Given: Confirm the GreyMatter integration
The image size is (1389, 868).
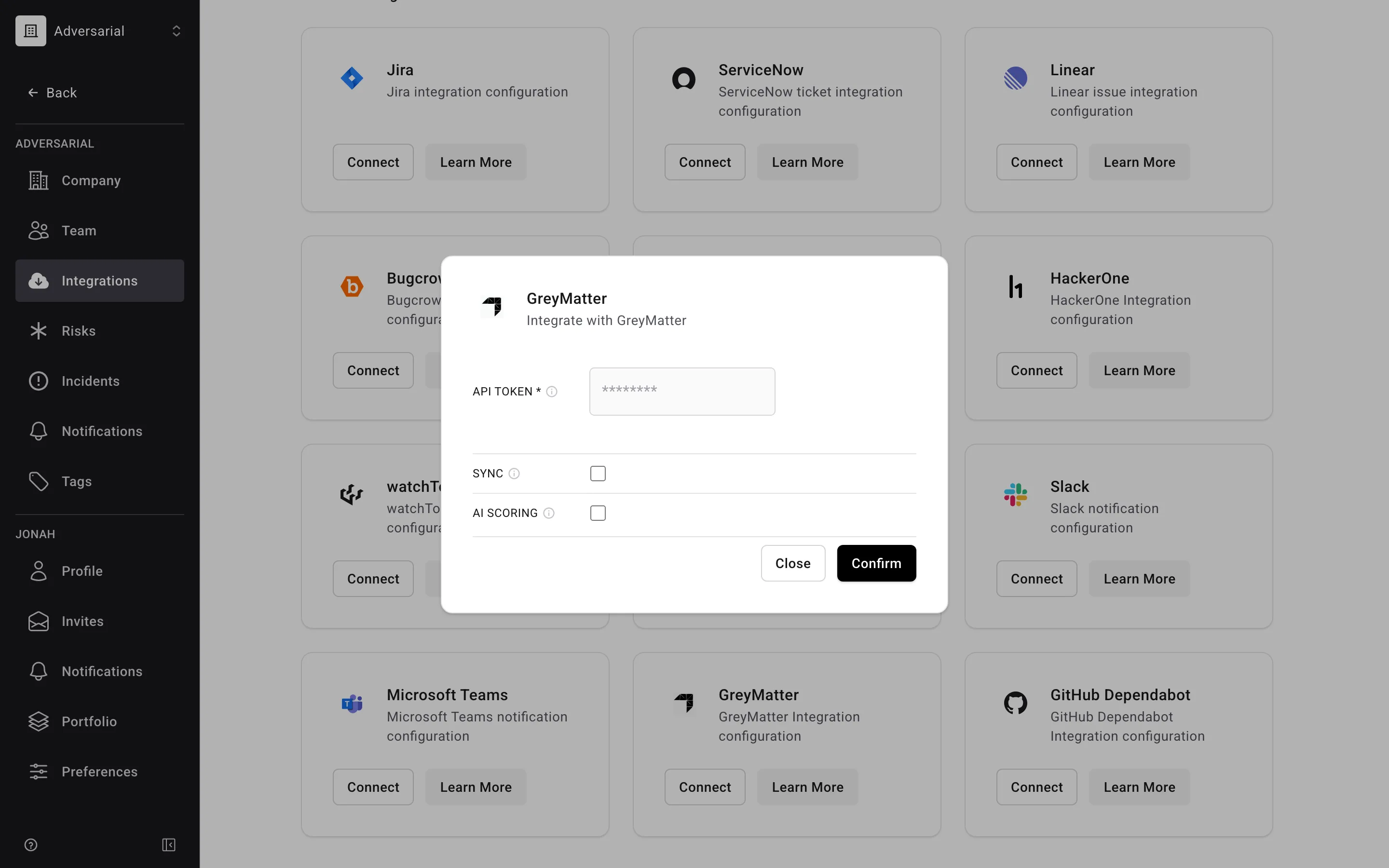Looking at the screenshot, I should (x=876, y=563).
